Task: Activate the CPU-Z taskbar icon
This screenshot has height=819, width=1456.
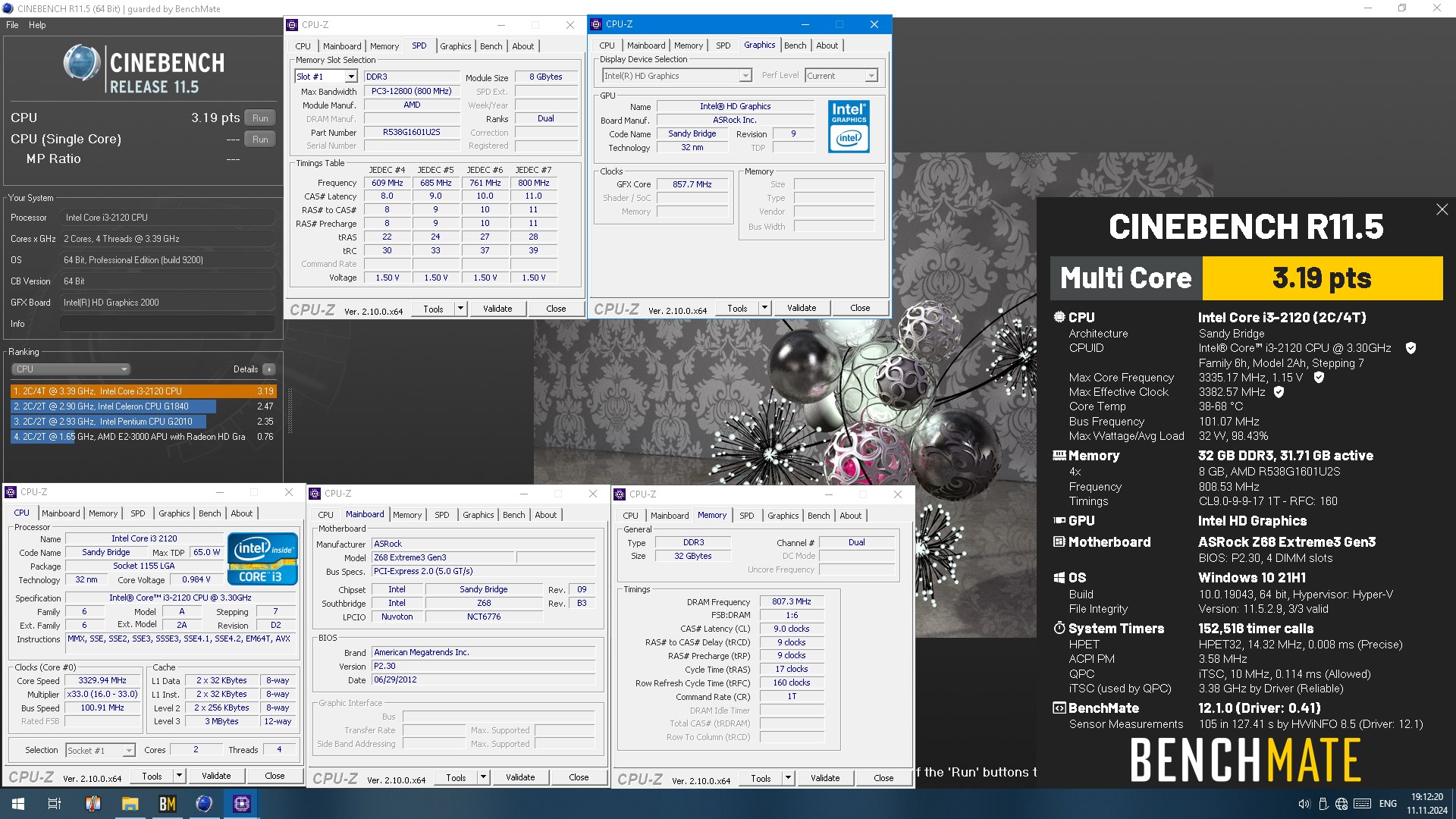Action: tap(241, 804)
